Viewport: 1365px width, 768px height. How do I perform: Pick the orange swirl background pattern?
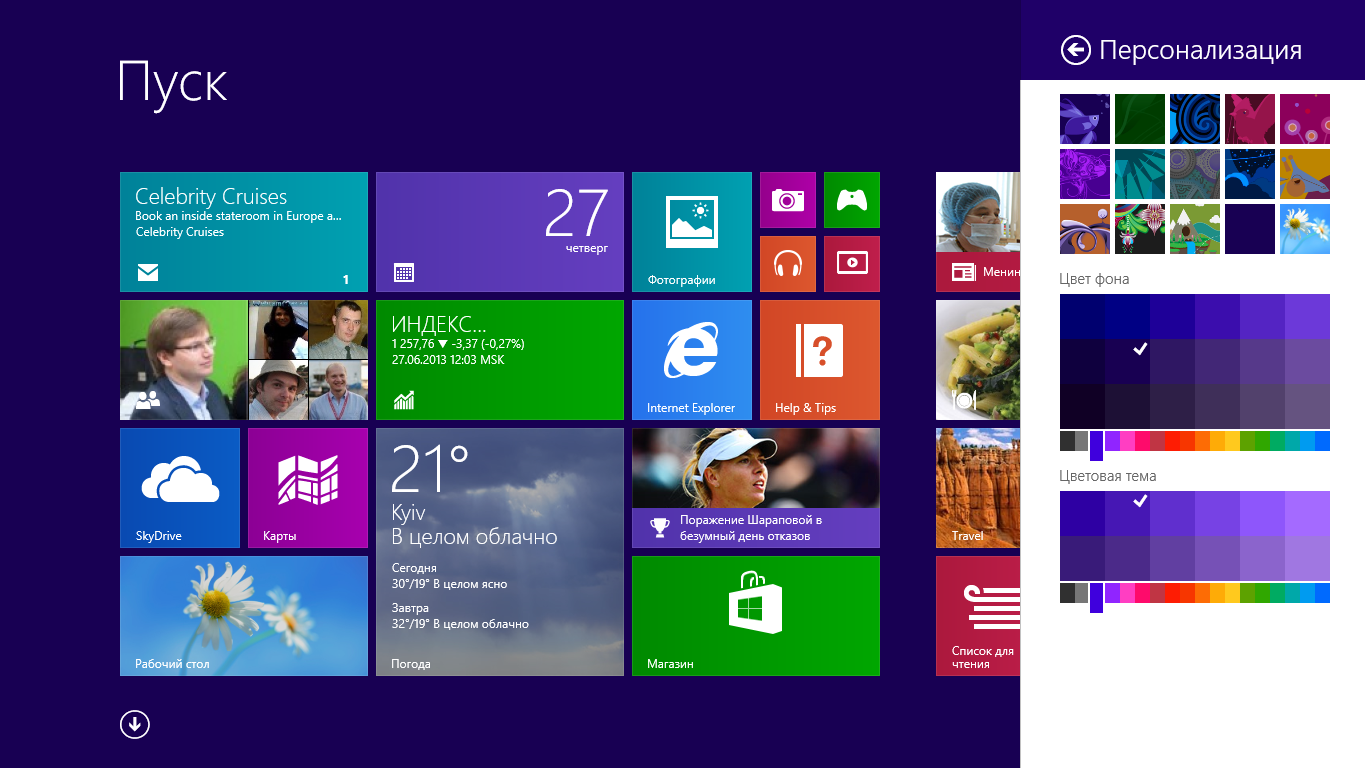(1085, 229)
